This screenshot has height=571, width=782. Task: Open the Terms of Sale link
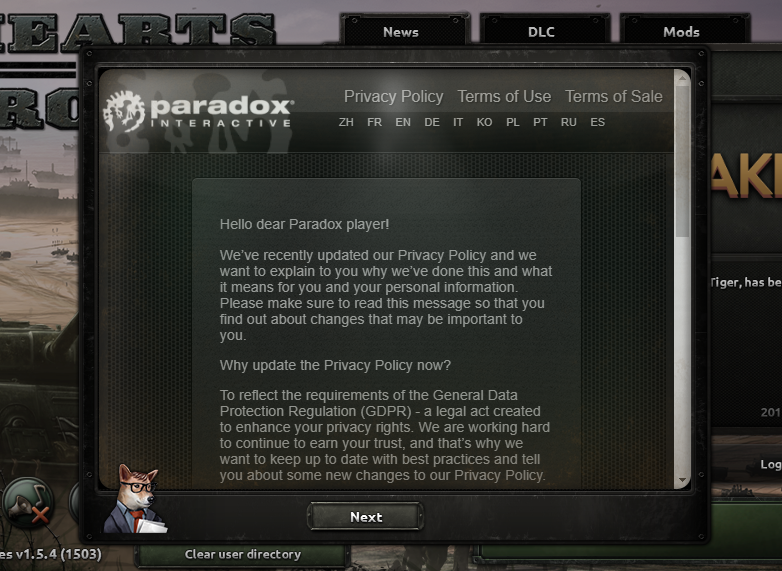[613, 96]
